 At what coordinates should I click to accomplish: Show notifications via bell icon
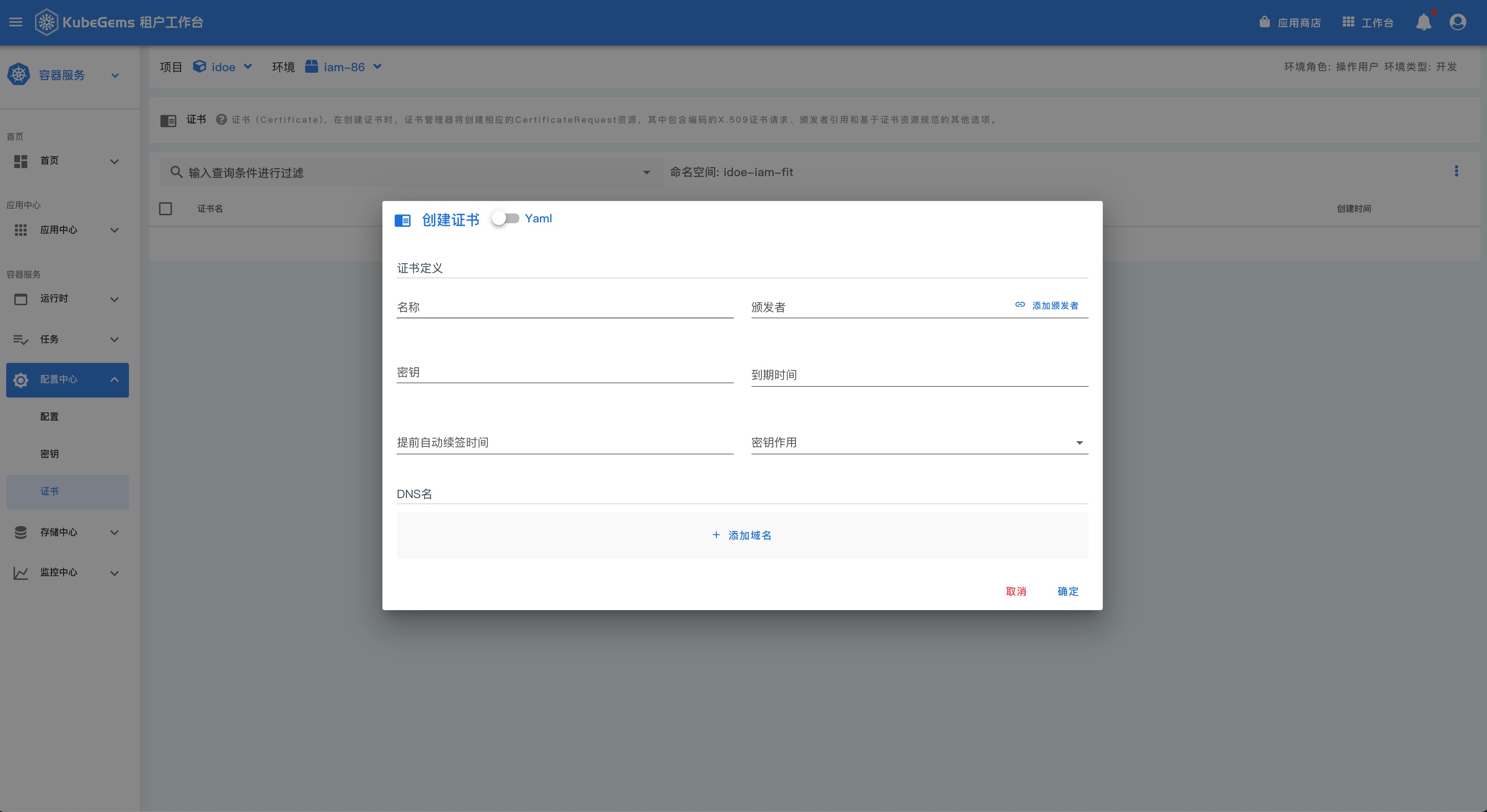point(1423,22)
